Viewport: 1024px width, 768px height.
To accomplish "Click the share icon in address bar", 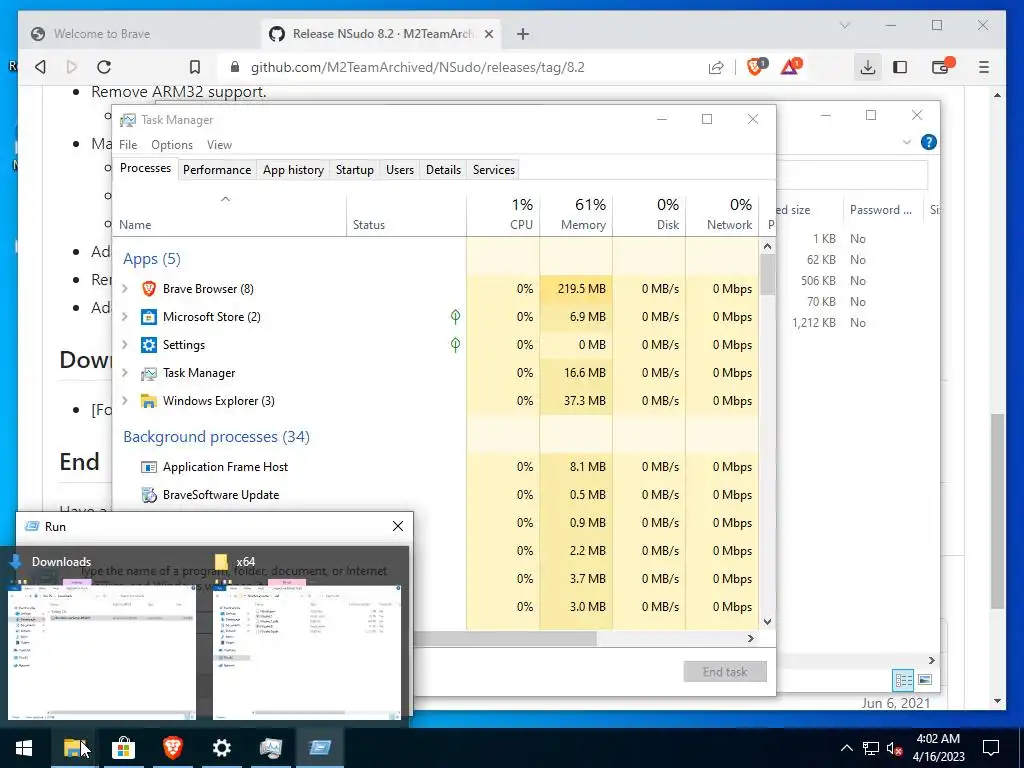I will point(716,67).
